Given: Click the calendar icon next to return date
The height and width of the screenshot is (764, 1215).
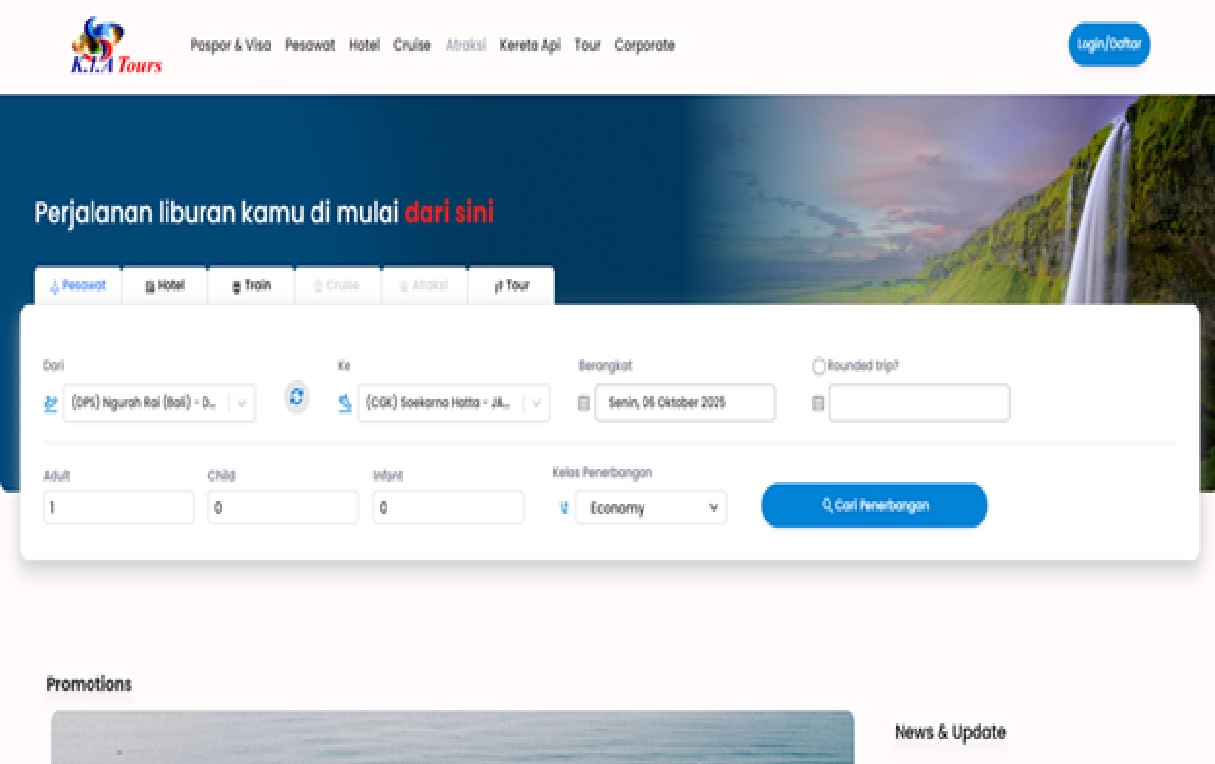Looking at the screenshot, I should point(818,404).
